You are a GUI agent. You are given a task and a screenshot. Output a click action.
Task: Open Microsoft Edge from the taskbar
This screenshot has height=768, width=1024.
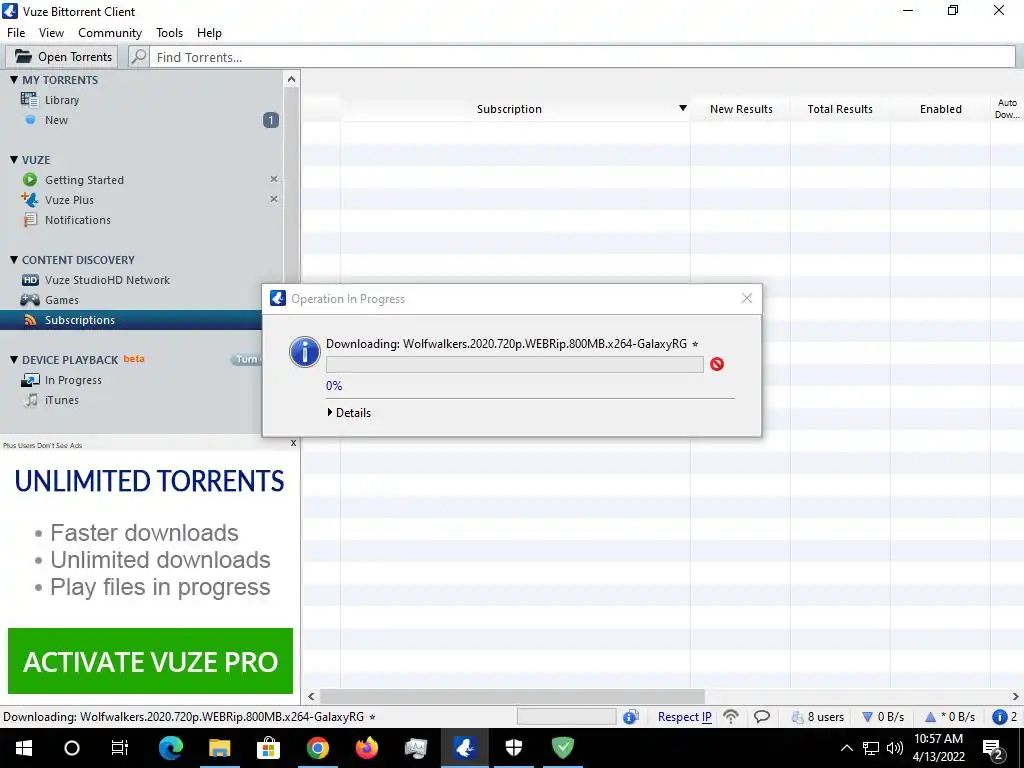coord(170,748)
